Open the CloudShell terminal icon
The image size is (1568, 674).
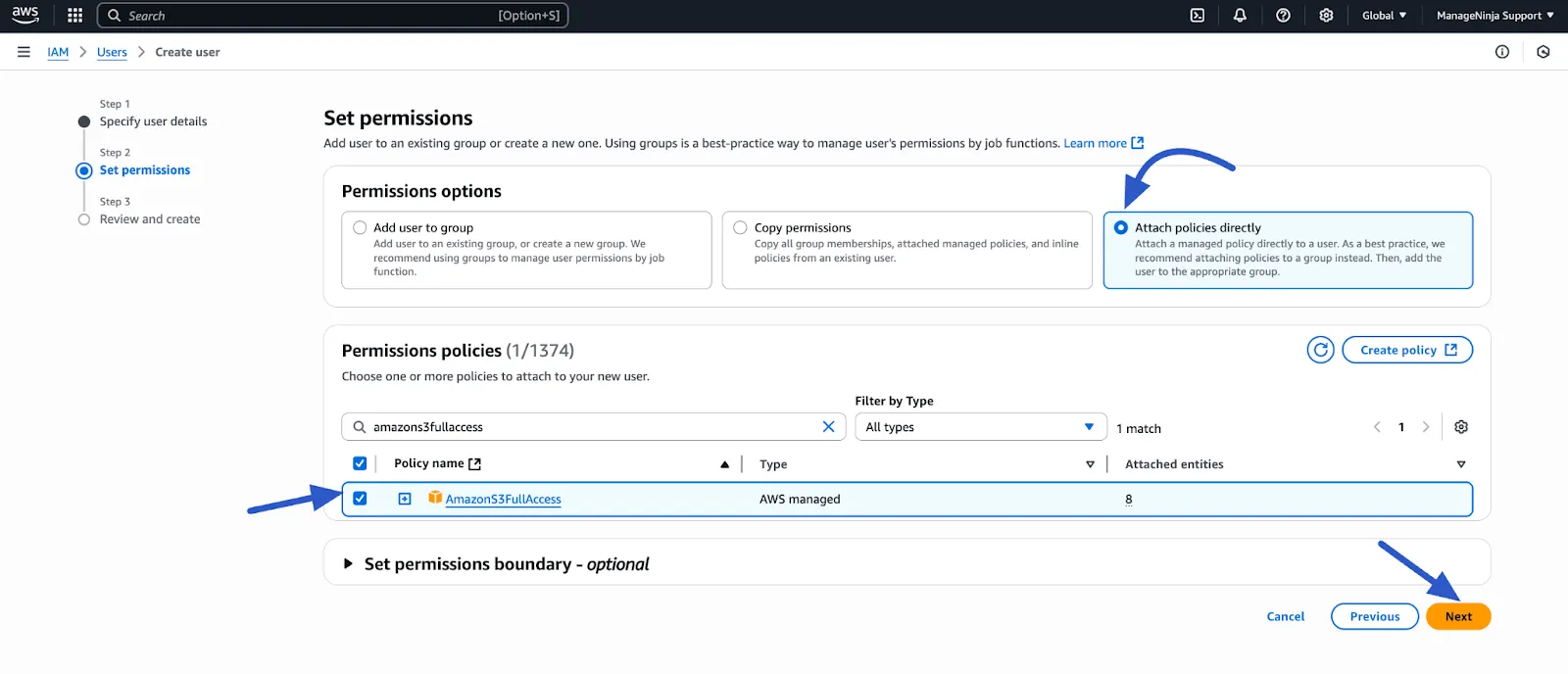[1197, 16]
